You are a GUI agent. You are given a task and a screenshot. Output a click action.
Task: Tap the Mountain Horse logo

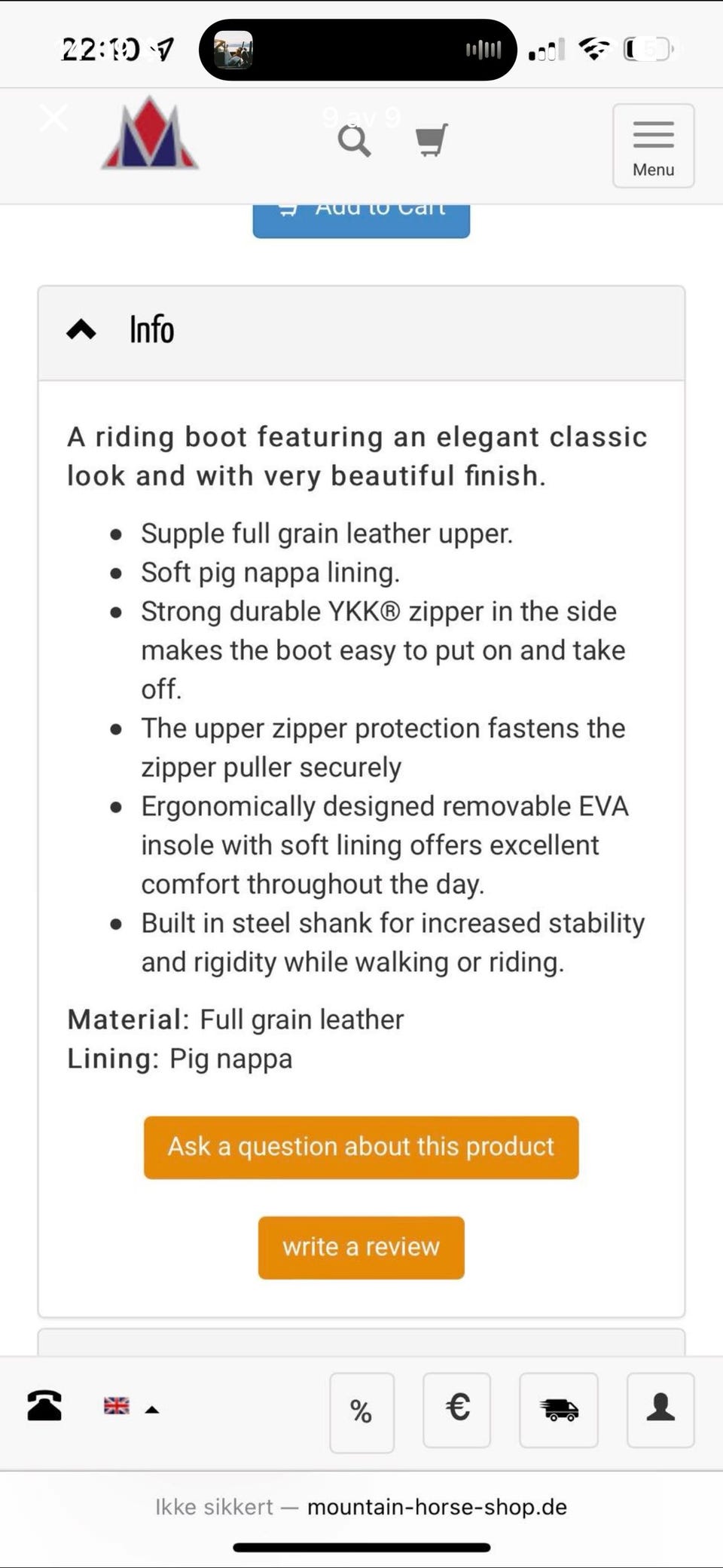click(x=150, y=133)
